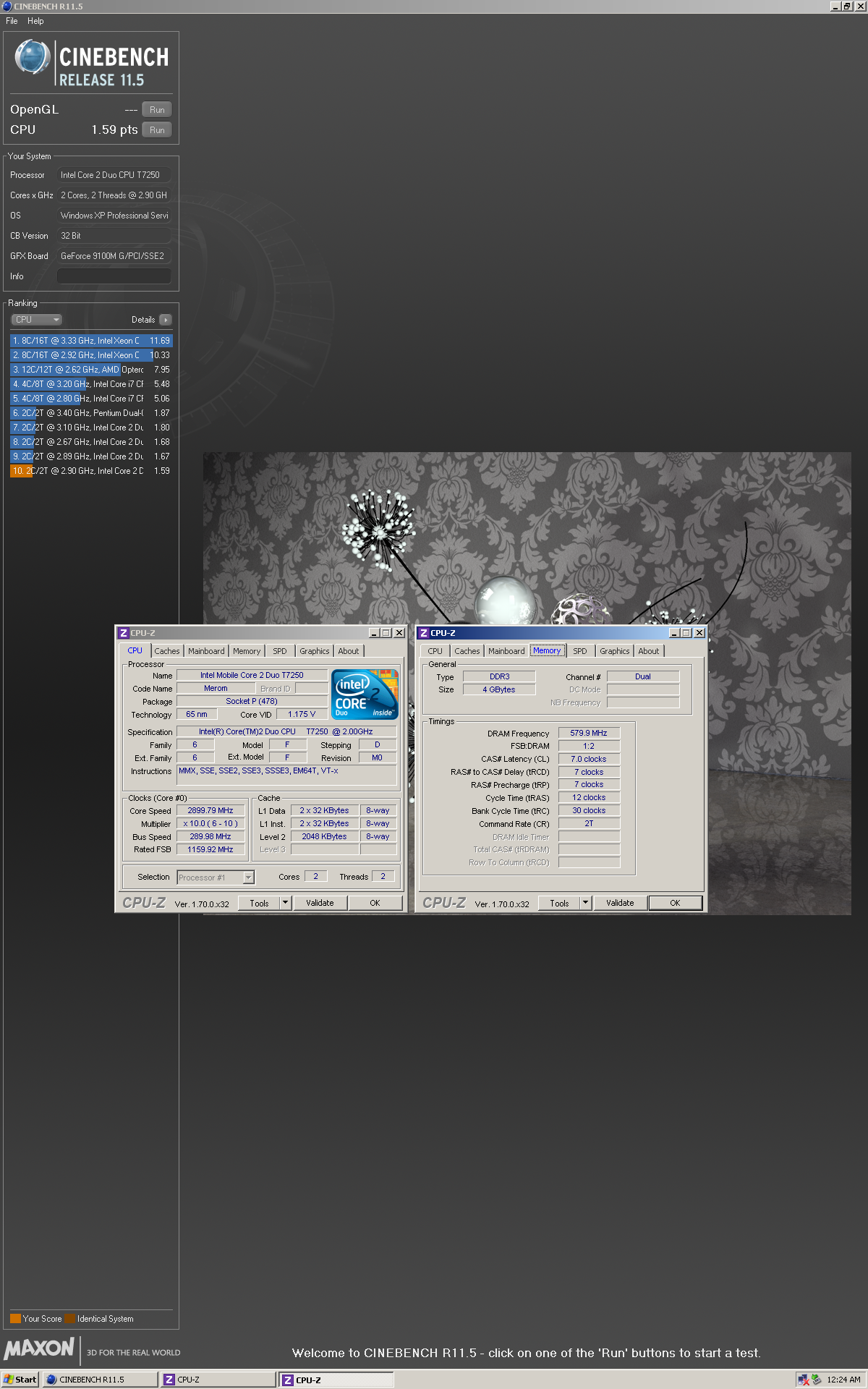Switch to CPU tab in right CPU-Z

pyautogui.click(x=435, y=651)
